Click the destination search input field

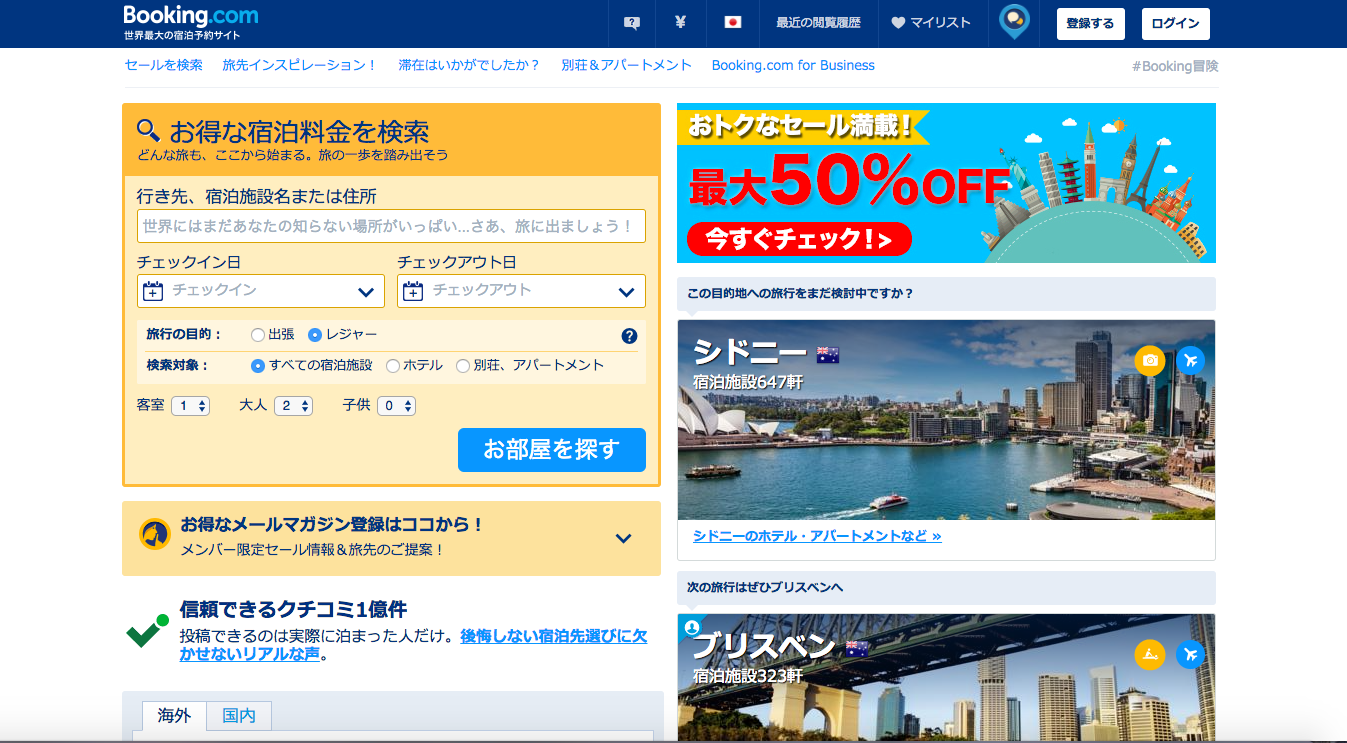(391, 226)
